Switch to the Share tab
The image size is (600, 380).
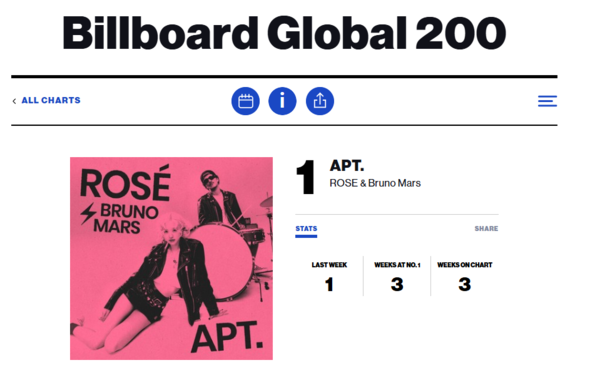486,229
